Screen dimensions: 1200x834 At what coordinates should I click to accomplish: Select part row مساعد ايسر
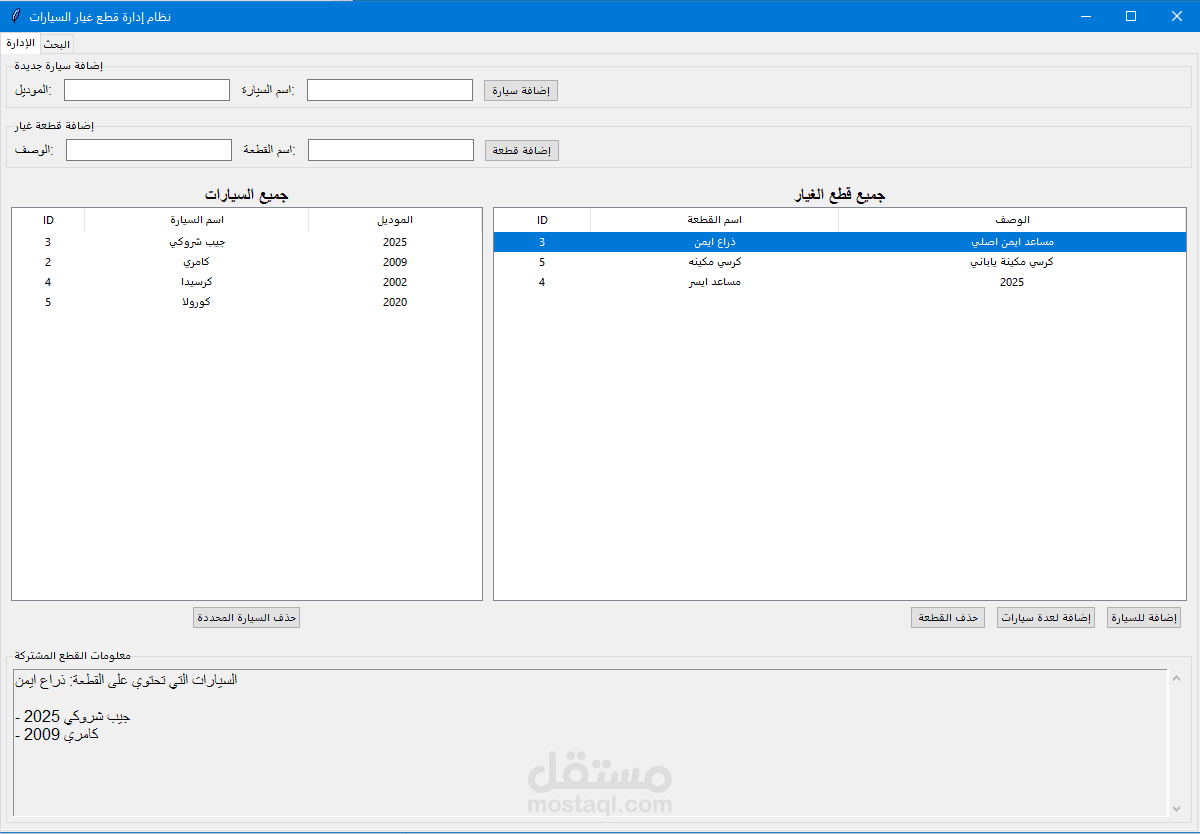point(840,282)
